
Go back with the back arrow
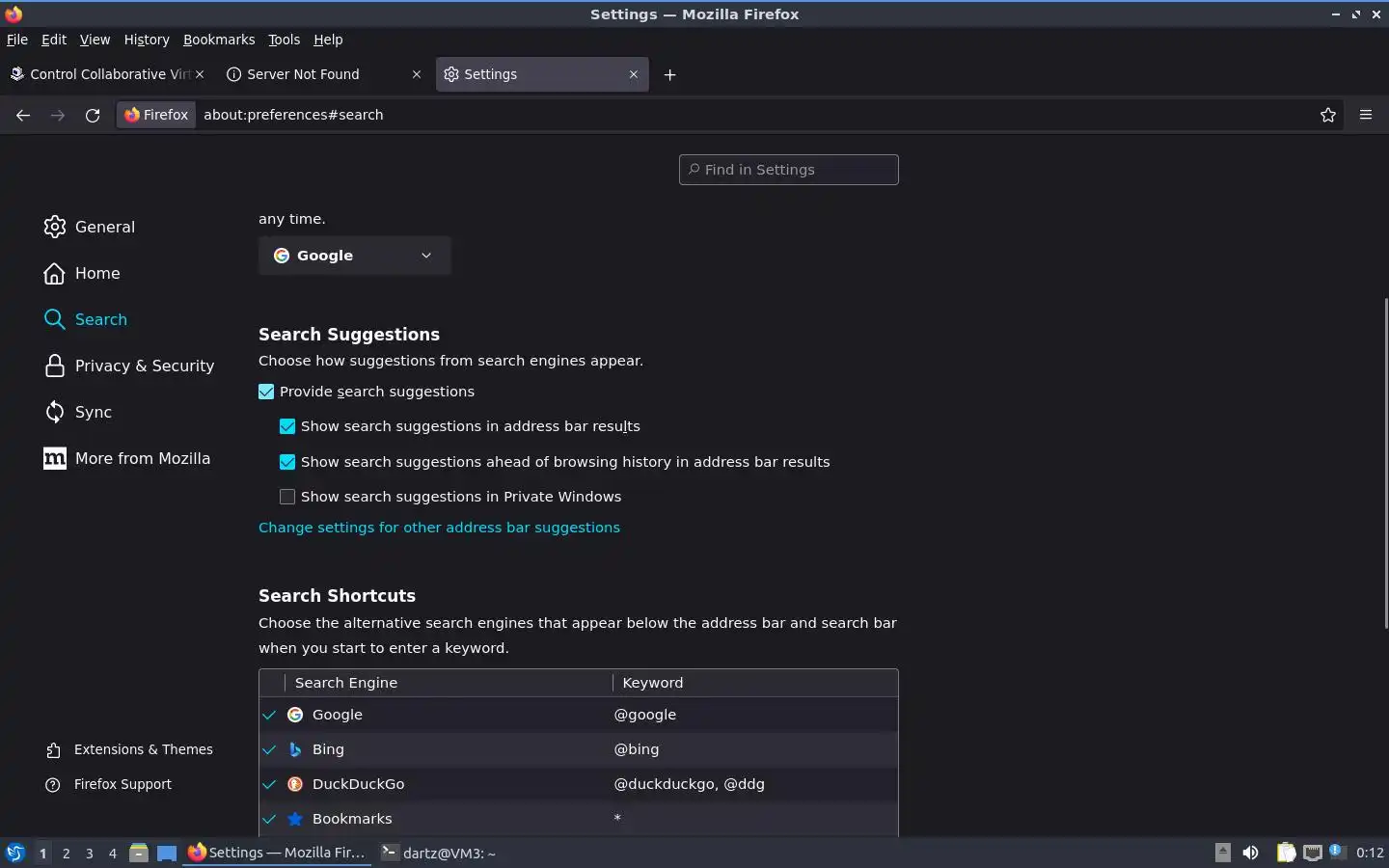23,115
